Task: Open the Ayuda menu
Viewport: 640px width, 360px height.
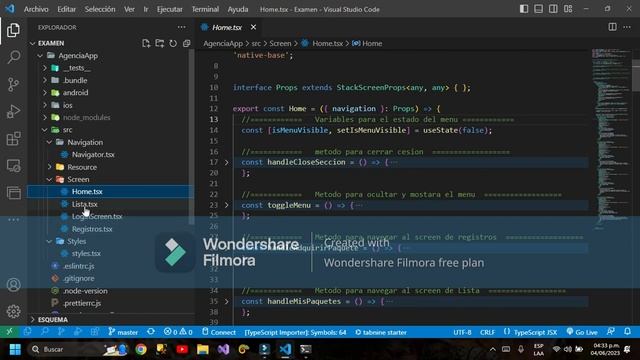Action: (x=238, y=9)
